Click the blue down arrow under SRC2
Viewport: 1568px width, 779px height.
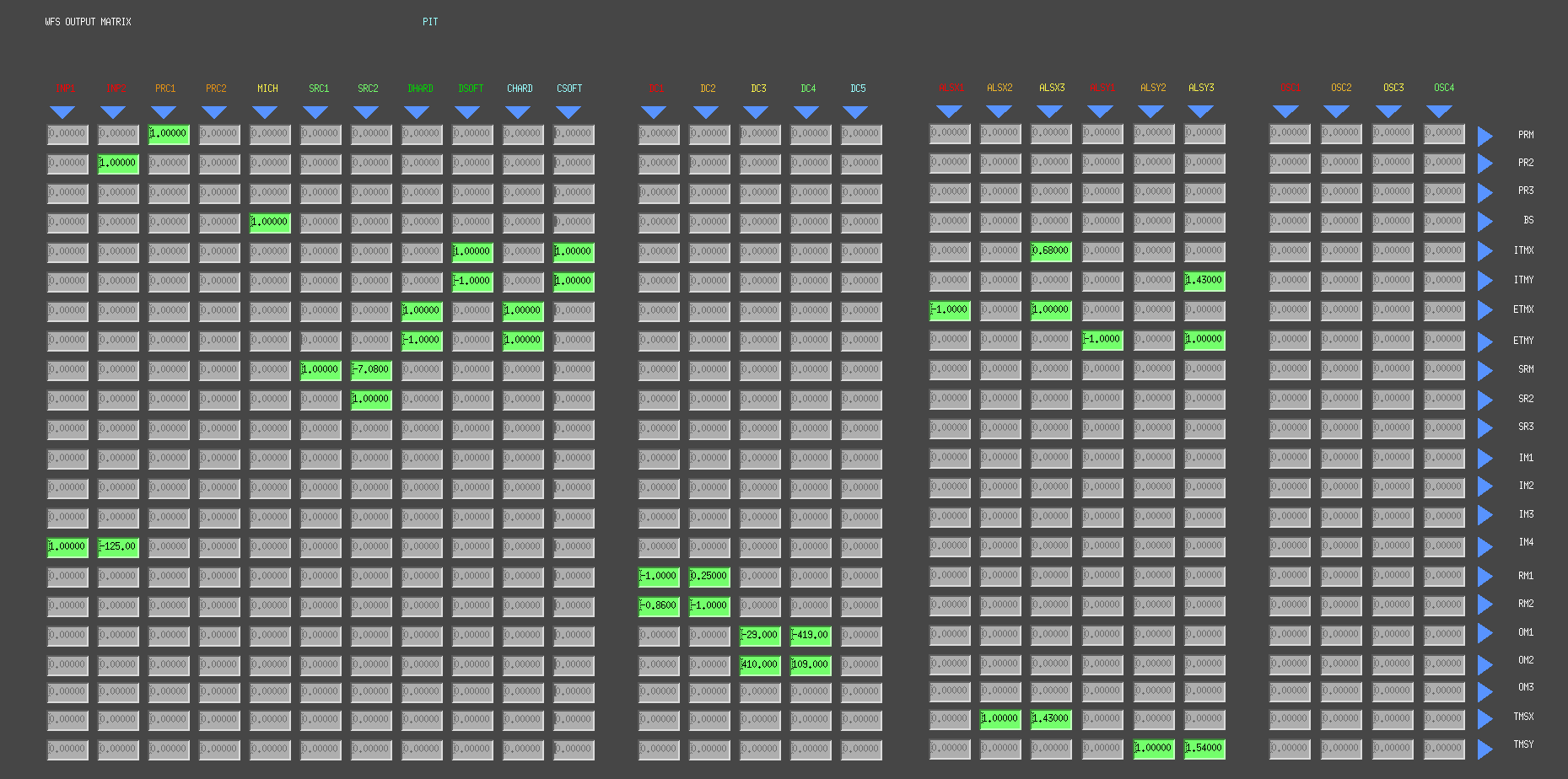click(366, 112)
